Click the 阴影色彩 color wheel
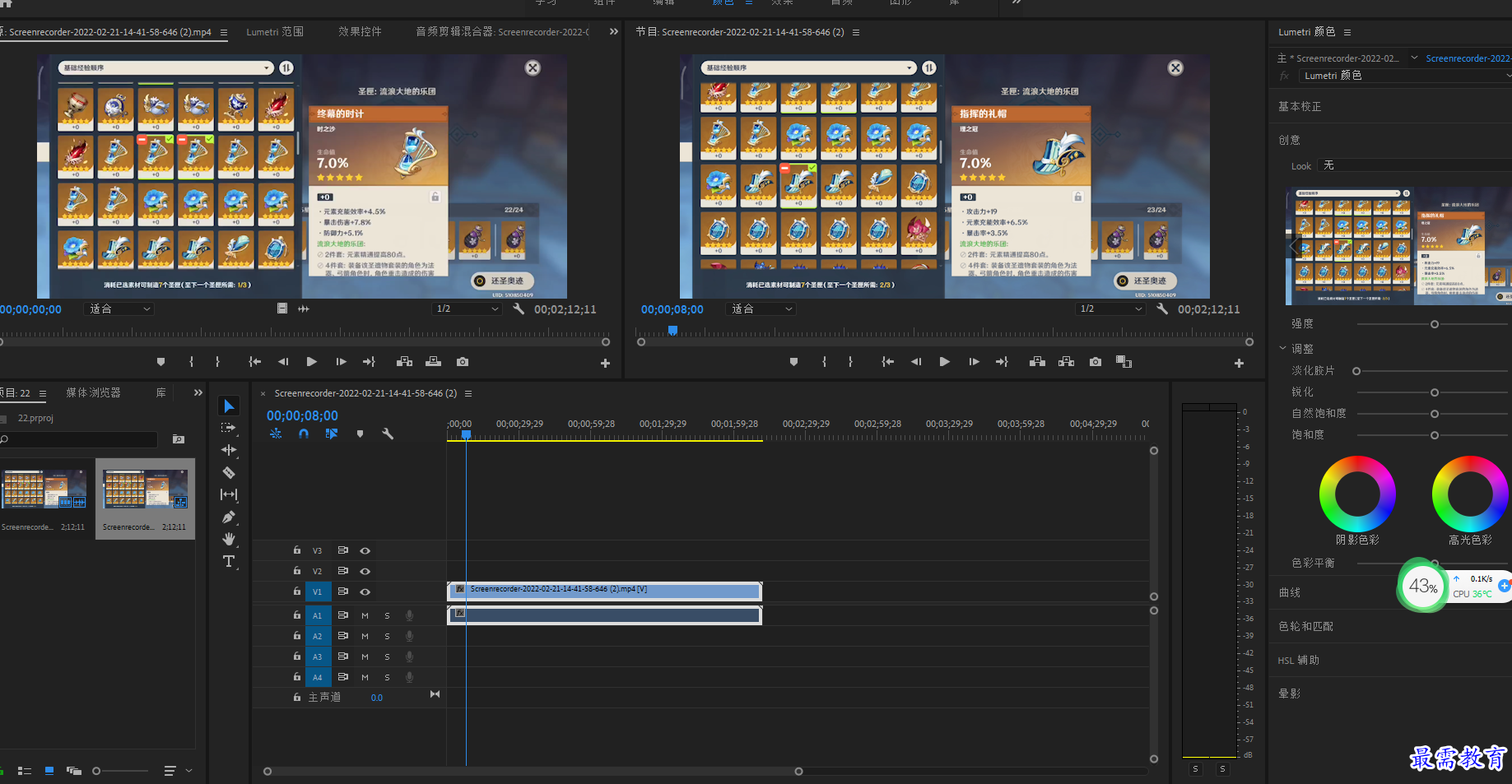 (x=1356, y=494)
